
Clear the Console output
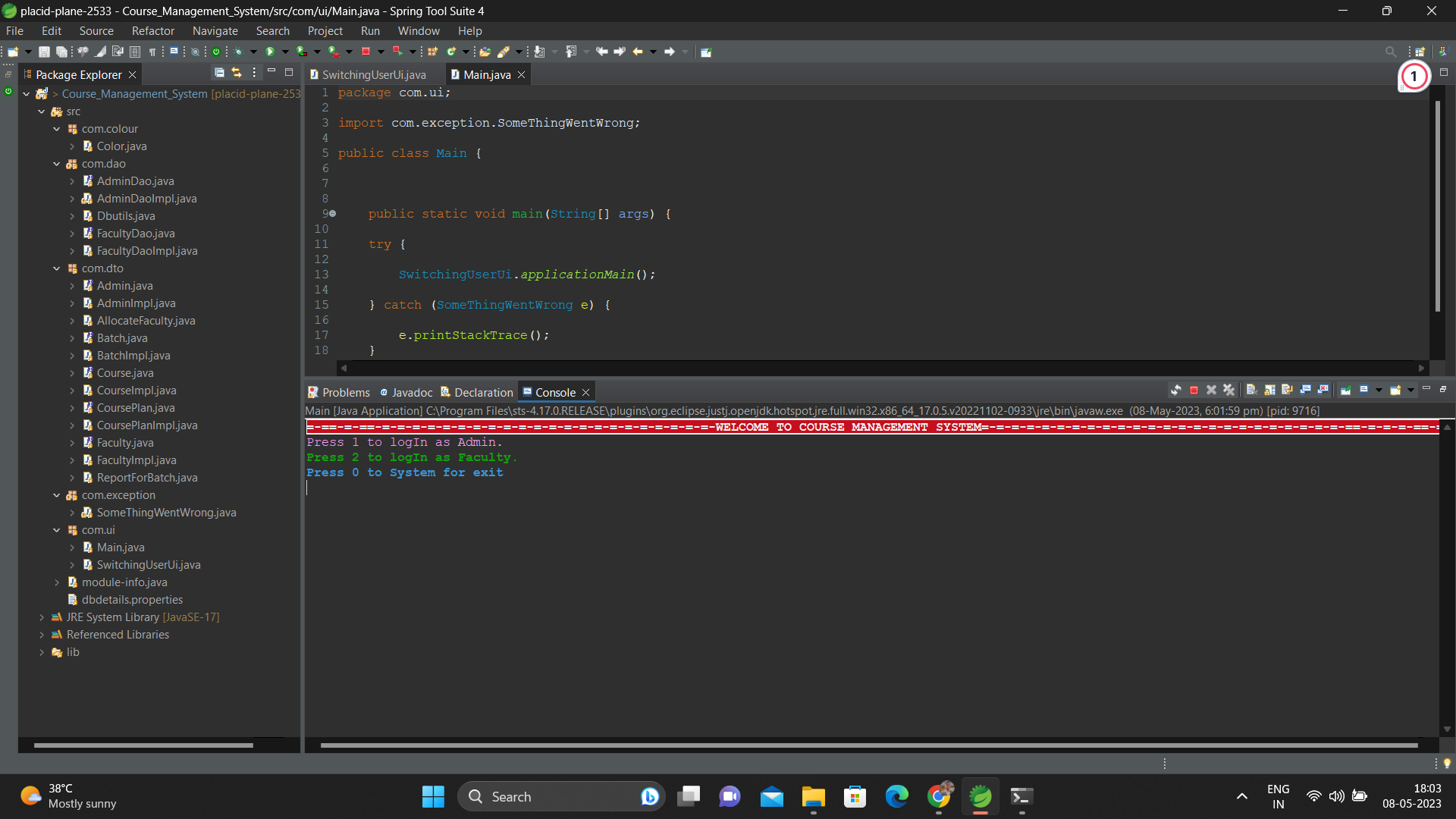coord(1251,390)
